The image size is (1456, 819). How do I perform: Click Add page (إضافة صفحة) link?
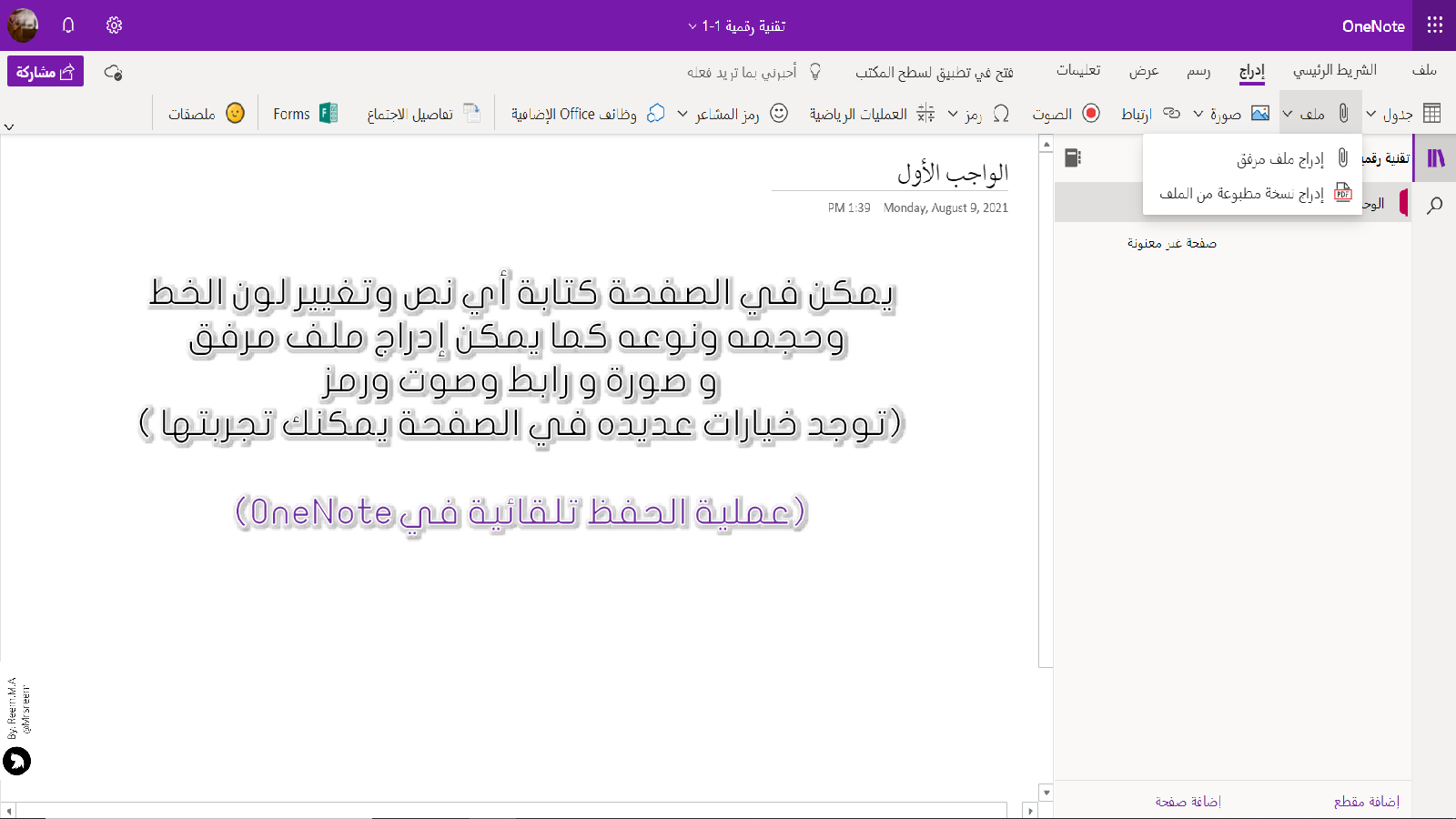pos(1188,802)
